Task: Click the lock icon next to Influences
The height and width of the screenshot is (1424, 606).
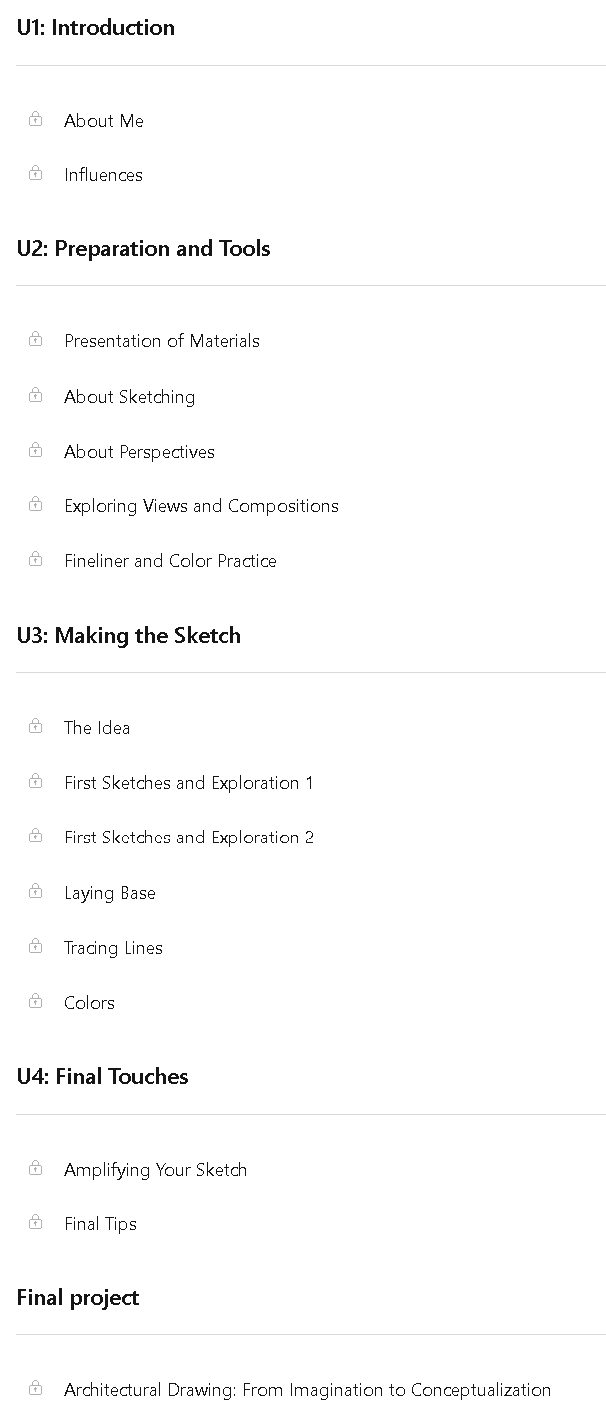Action: coord(36,173)
